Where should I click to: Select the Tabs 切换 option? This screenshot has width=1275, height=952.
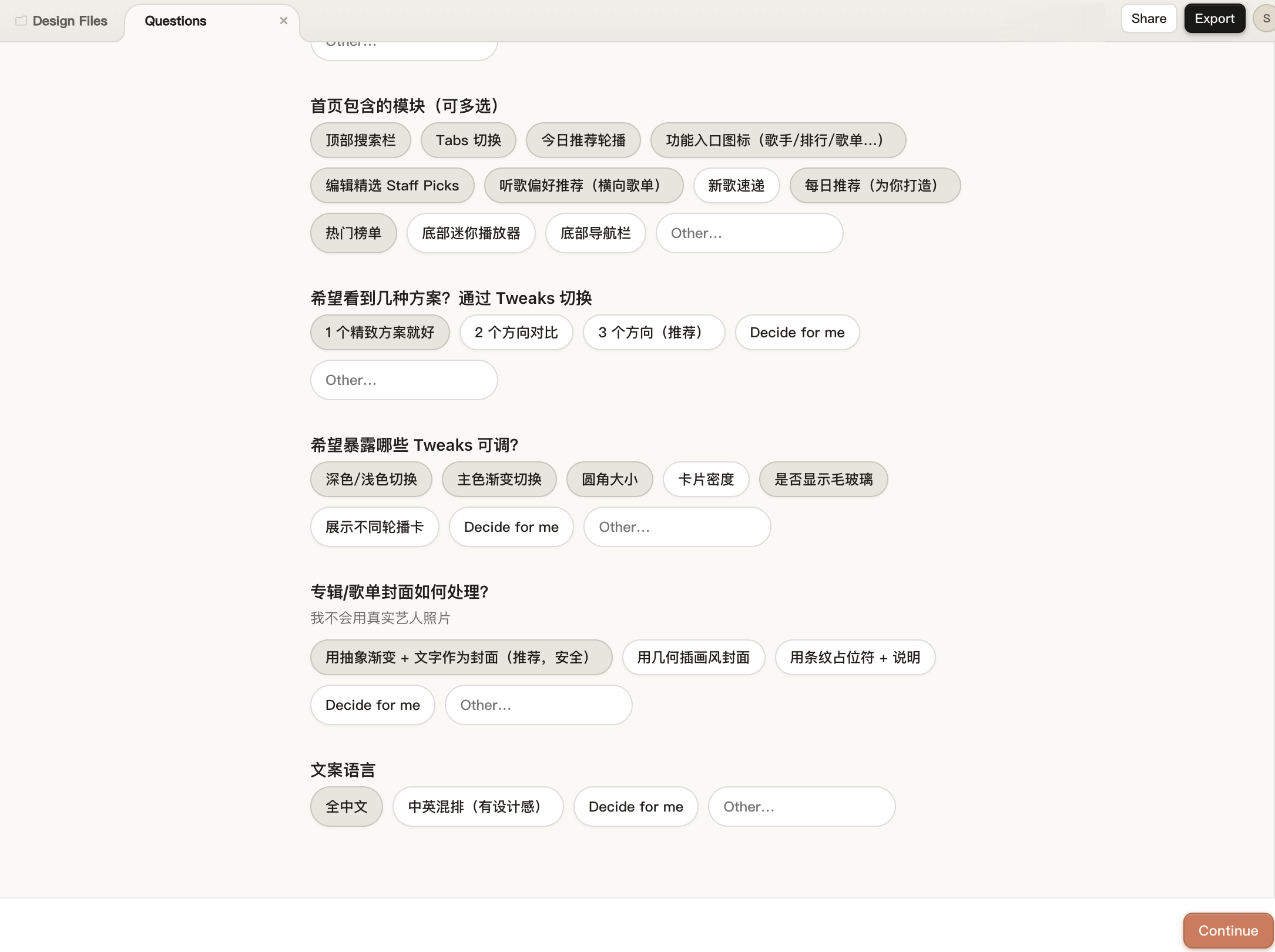click(x=468, y=140)
